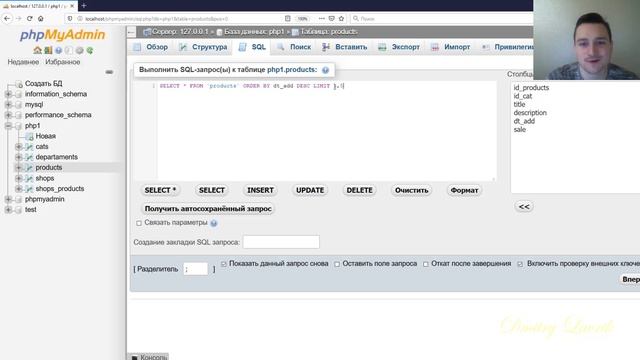The width and height of the screenshot is (640, 360).
Task: Expand performance_schema database node
Action: click(8, 115)
